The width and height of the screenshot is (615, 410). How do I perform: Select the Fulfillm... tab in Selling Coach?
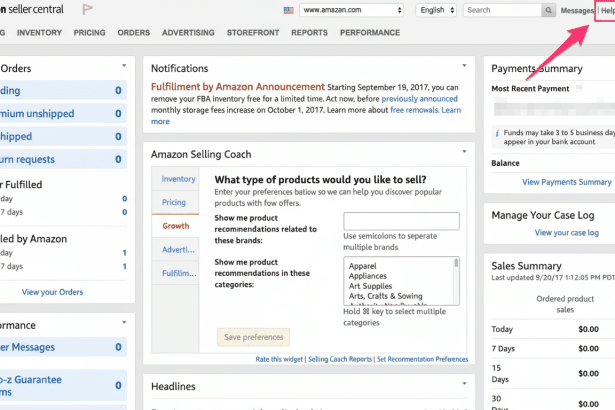176,273
